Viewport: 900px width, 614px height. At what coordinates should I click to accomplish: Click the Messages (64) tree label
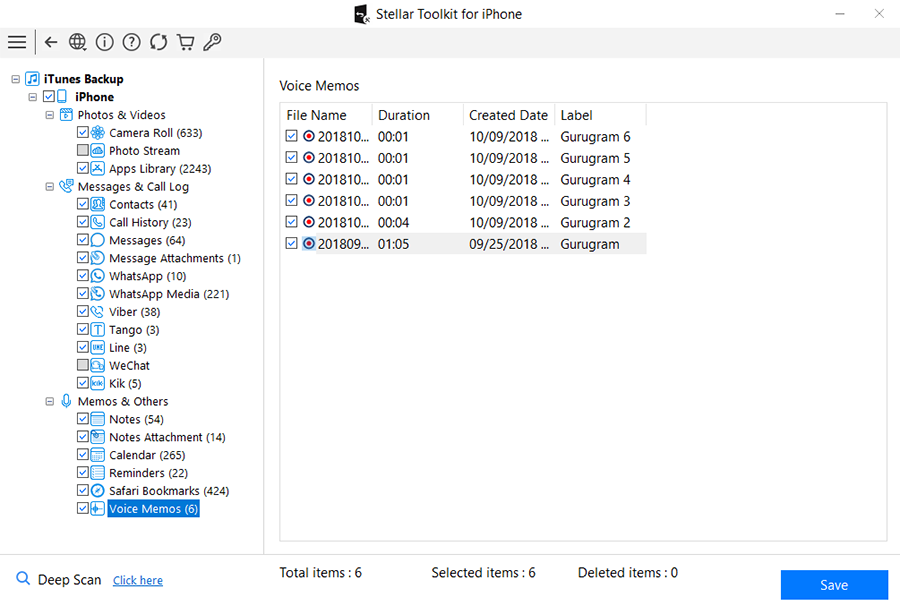pyautogui.click(x=148, y=240)
